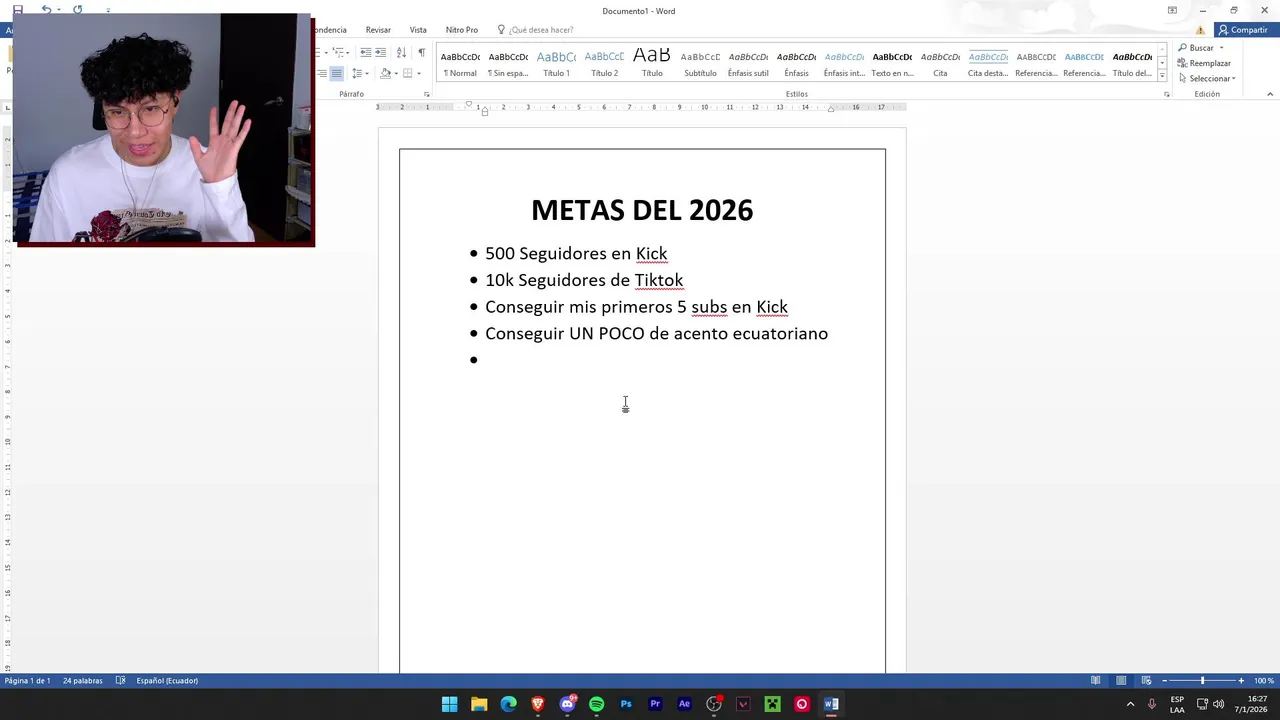This screenshot has width=1280, height=720.
Task: Open the Nitro Pro tab
Action: pos(462,30)
